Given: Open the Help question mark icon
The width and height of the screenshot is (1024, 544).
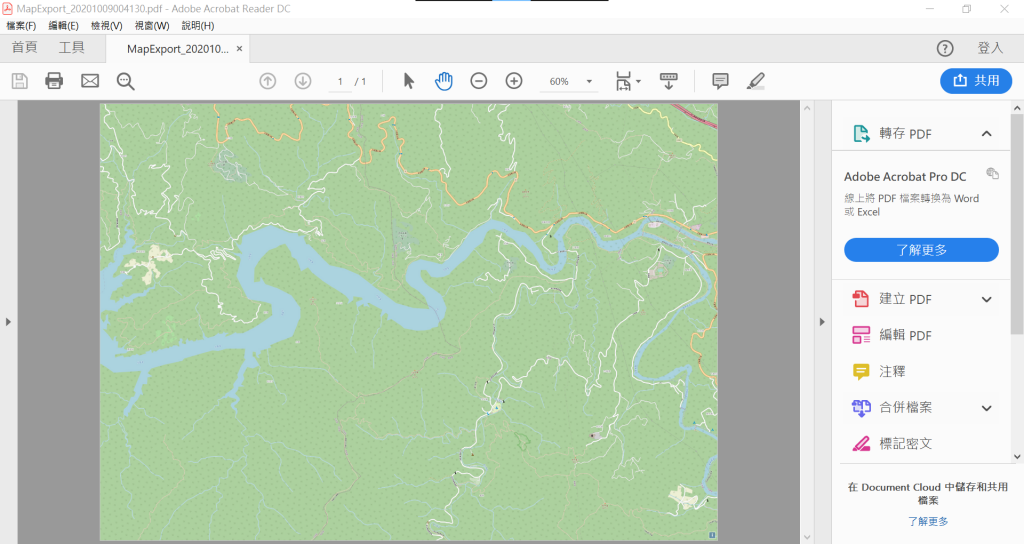Looking at the screenshot, I should (945, 48).
